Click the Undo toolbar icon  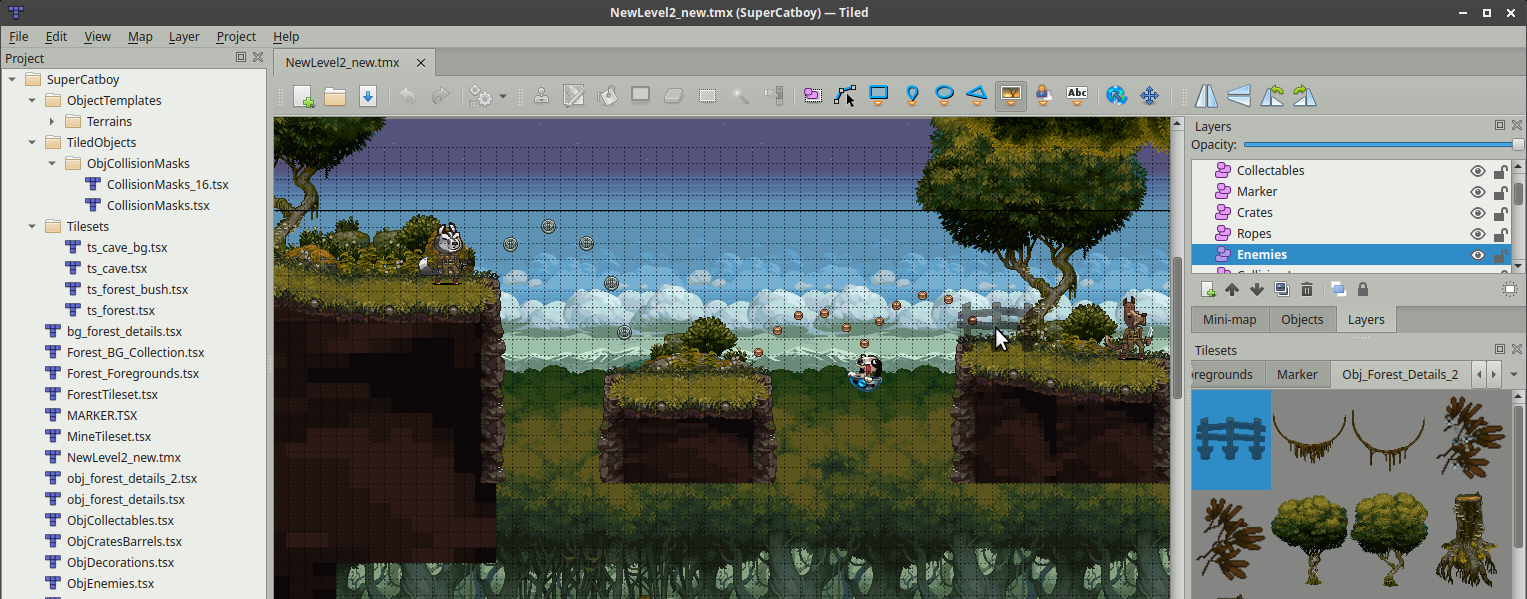408,96
